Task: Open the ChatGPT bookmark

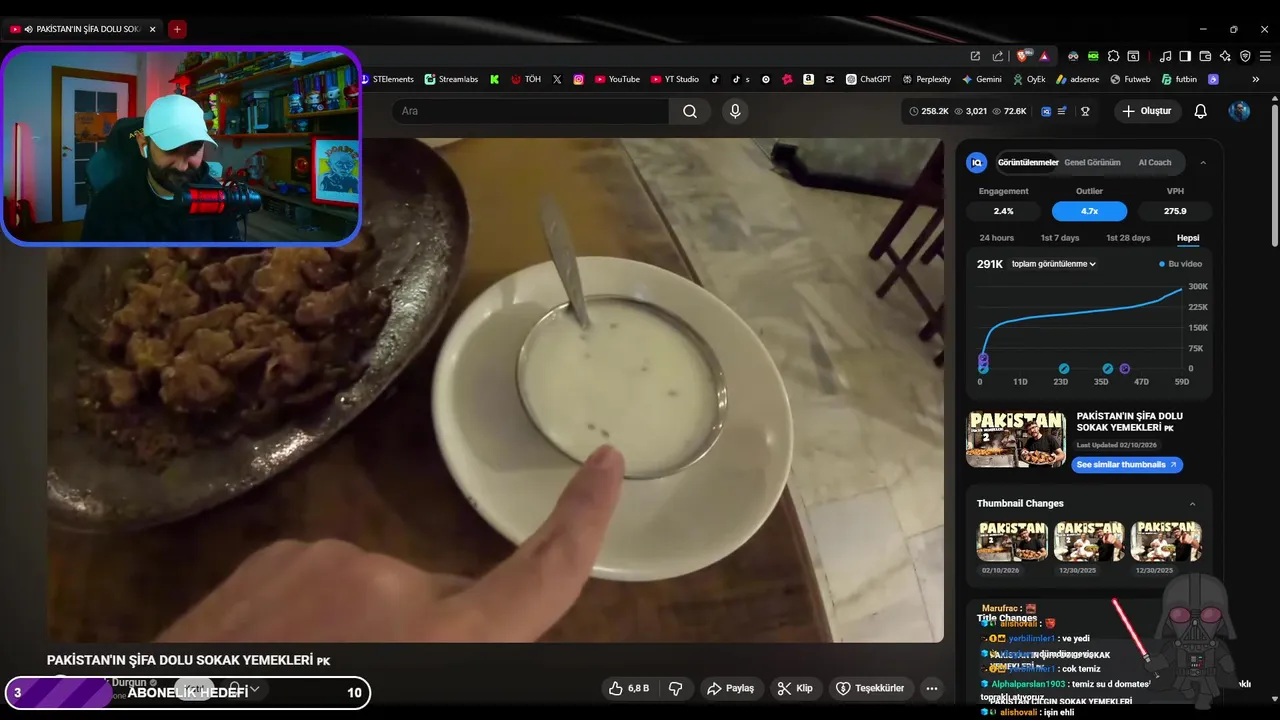Action: coord(868,79)
